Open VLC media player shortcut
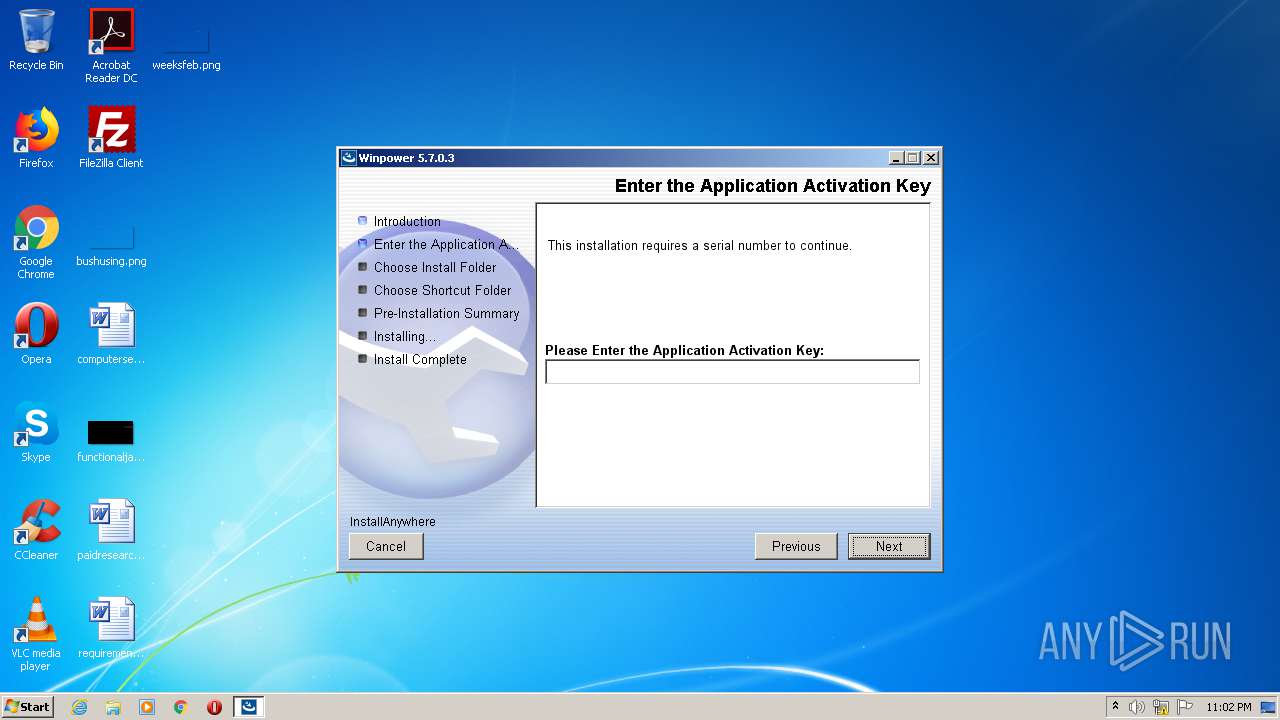 [x=36, y=634]
